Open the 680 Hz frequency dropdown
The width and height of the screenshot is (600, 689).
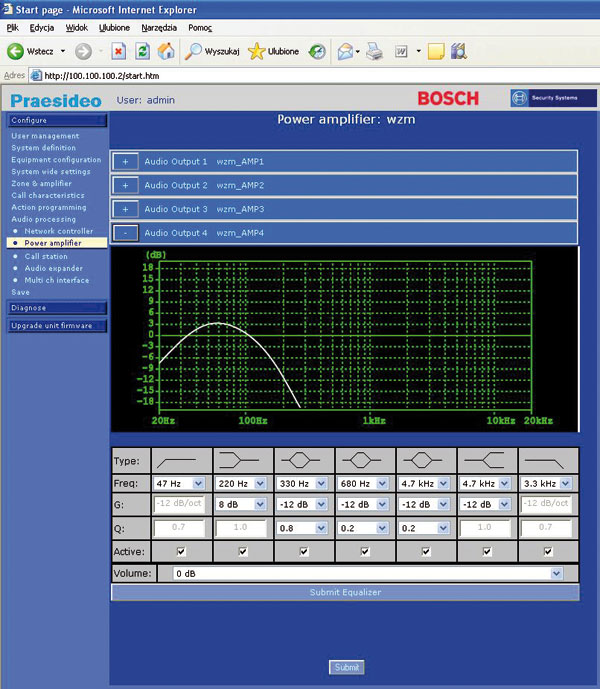382,484
